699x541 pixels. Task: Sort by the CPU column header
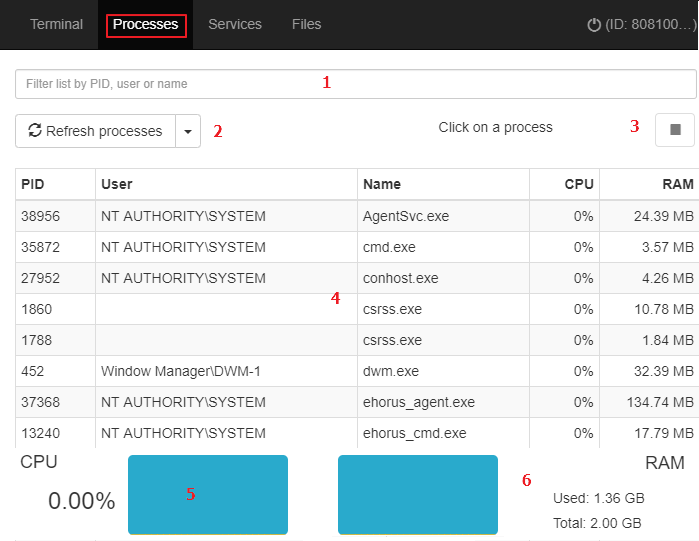(579, 184)
